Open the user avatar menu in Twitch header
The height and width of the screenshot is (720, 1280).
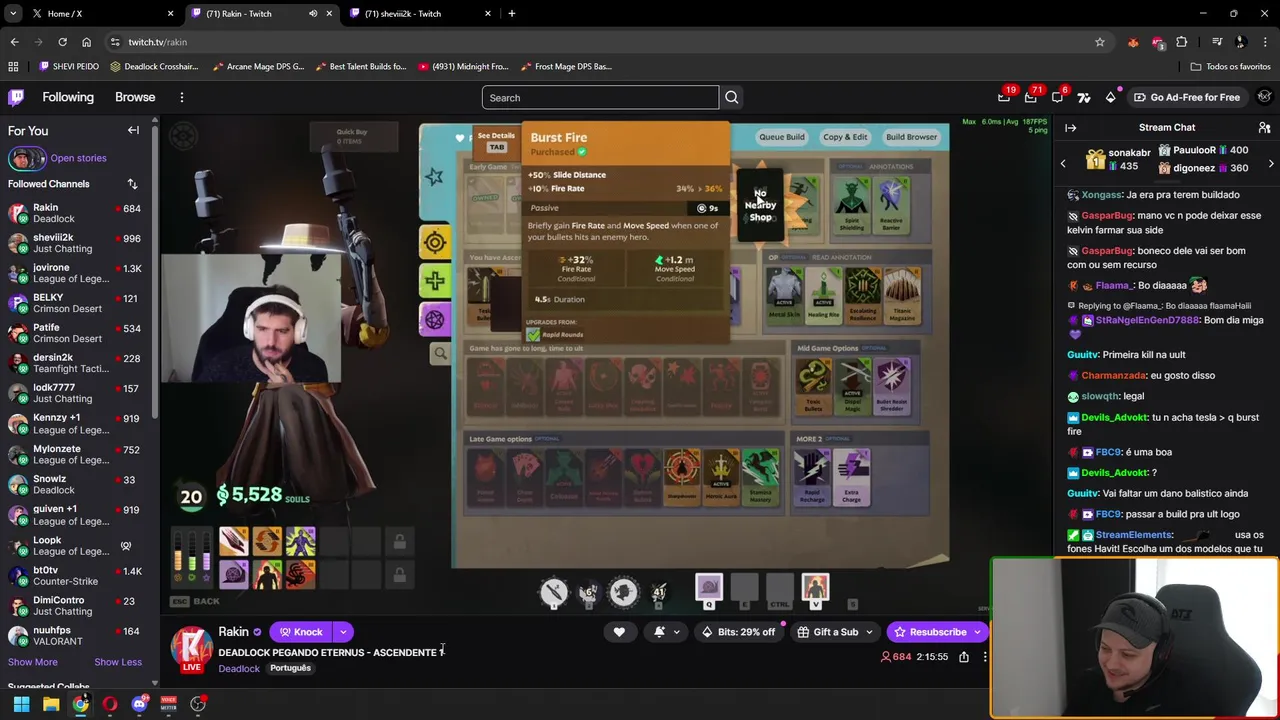1264,97
